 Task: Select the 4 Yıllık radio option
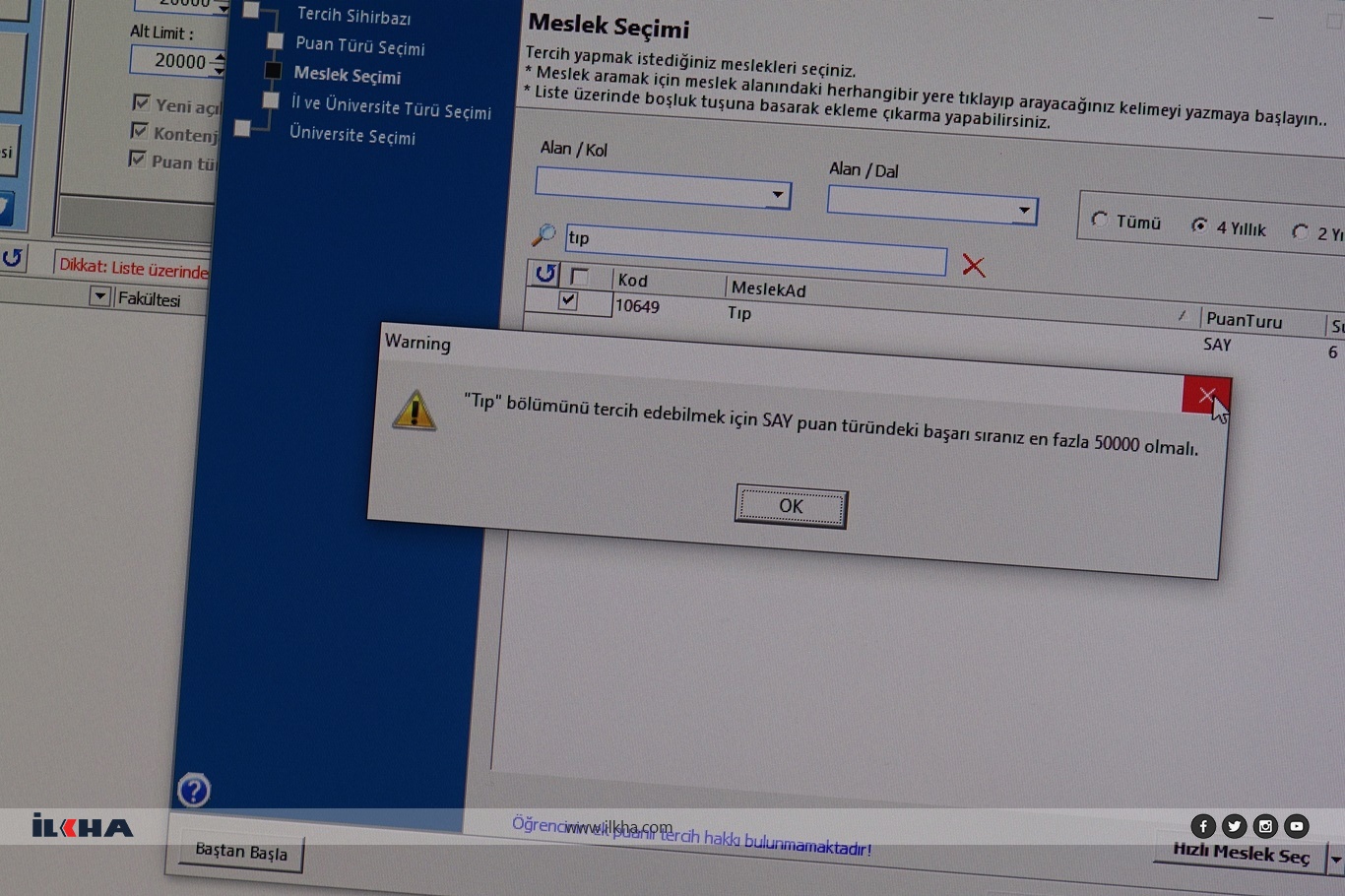pyautogui.click(x=1199, y=225)
